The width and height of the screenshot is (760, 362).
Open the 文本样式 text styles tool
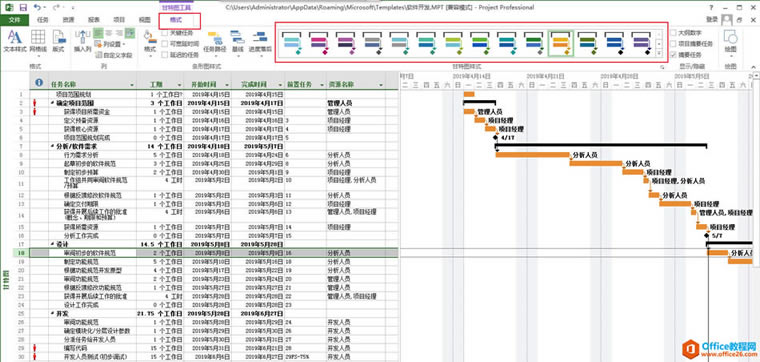(x=14, y=41)
